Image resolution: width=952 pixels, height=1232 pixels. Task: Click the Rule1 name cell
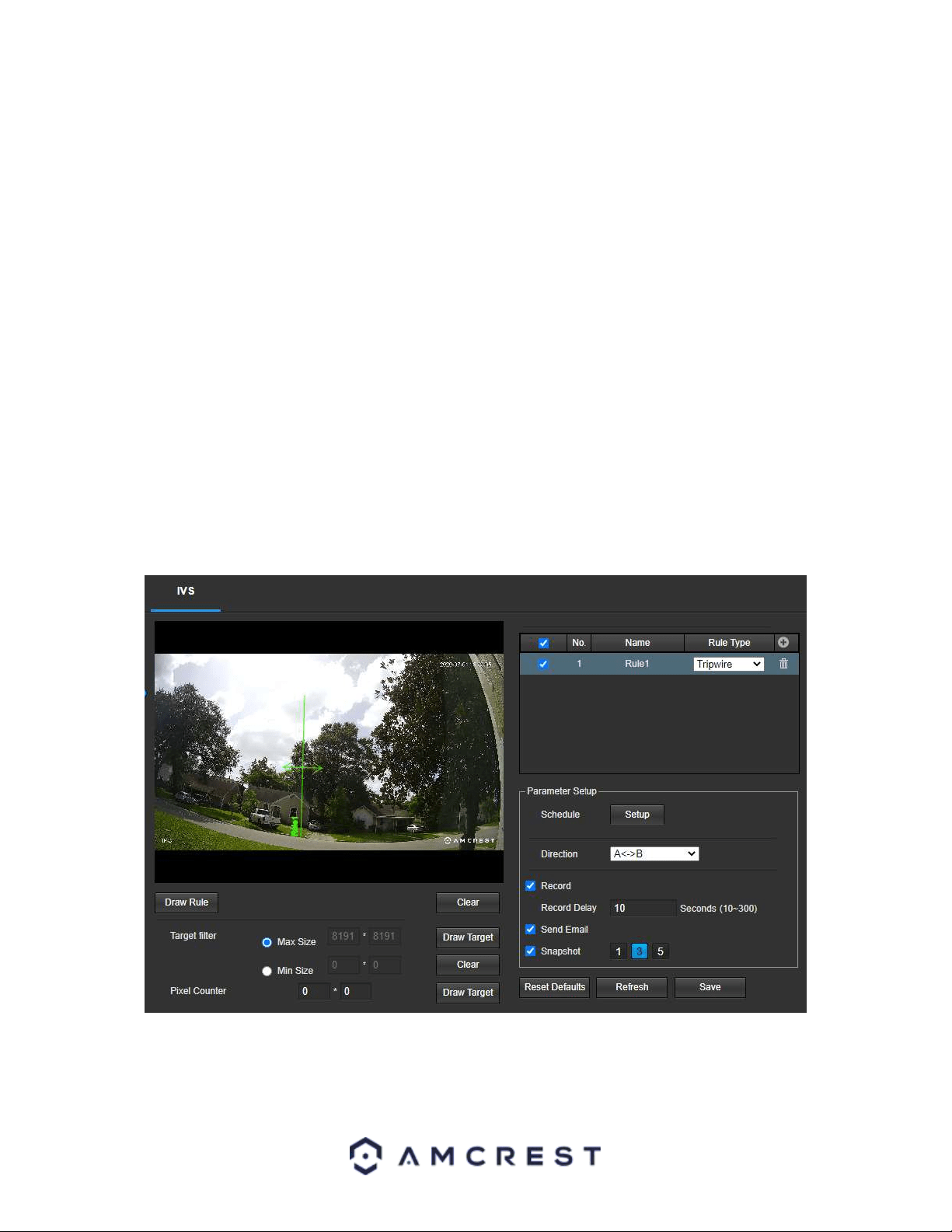click(637, 664)
